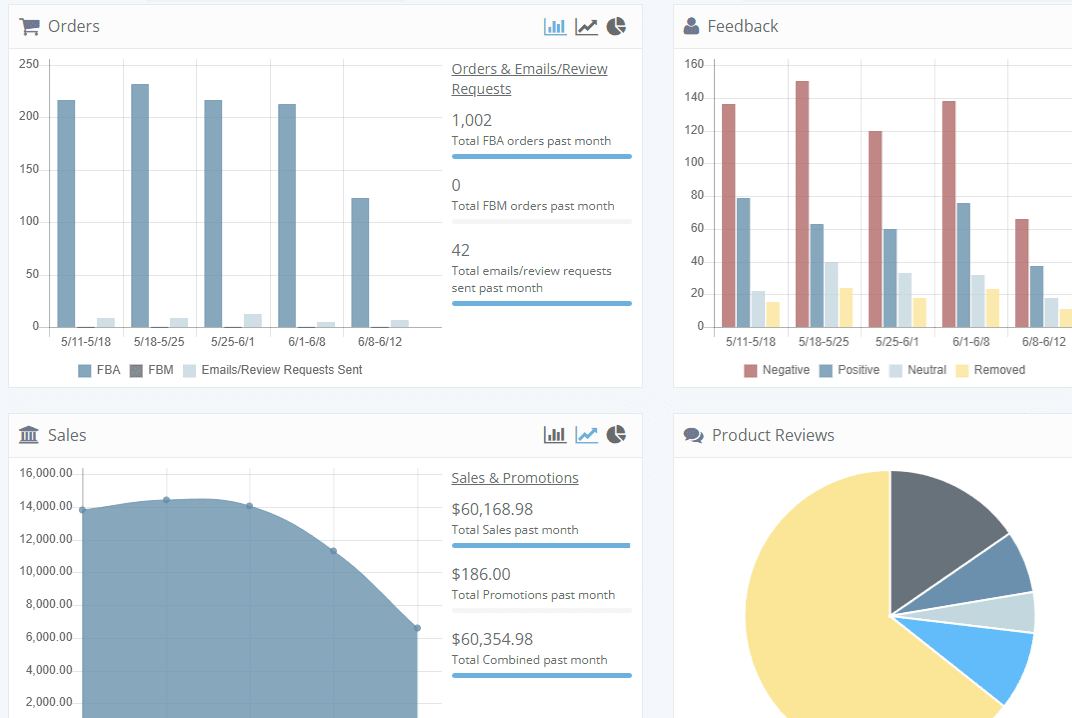The height and width of the screenshot is (718, 1072).
Task: Click the FBA bar for 5/18-5/25
Action: click(140, 205)
